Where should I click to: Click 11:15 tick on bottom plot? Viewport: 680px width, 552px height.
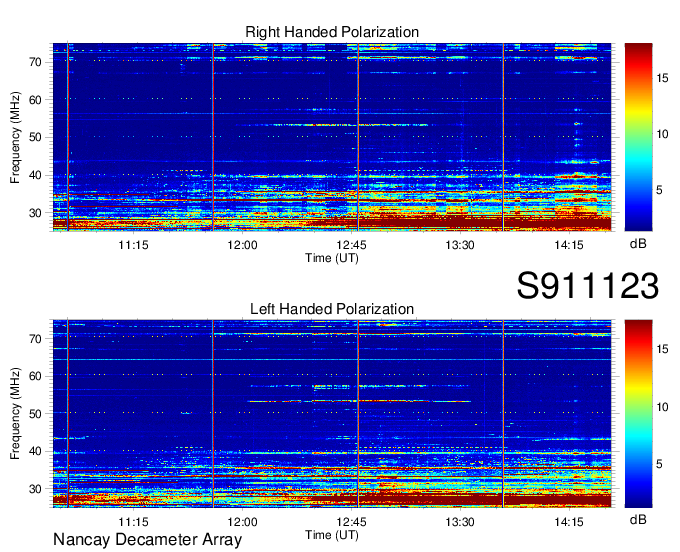pyautogui.click(x=133, y=522)
